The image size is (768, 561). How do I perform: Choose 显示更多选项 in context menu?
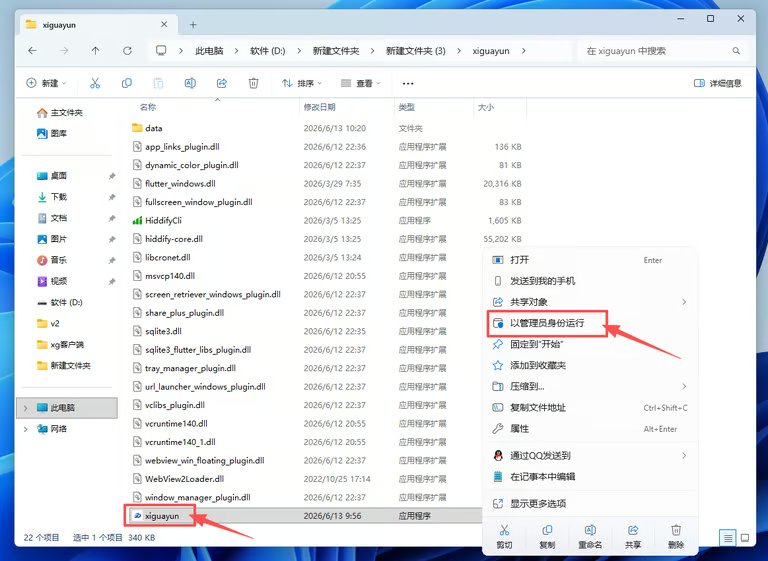[590, 503]
